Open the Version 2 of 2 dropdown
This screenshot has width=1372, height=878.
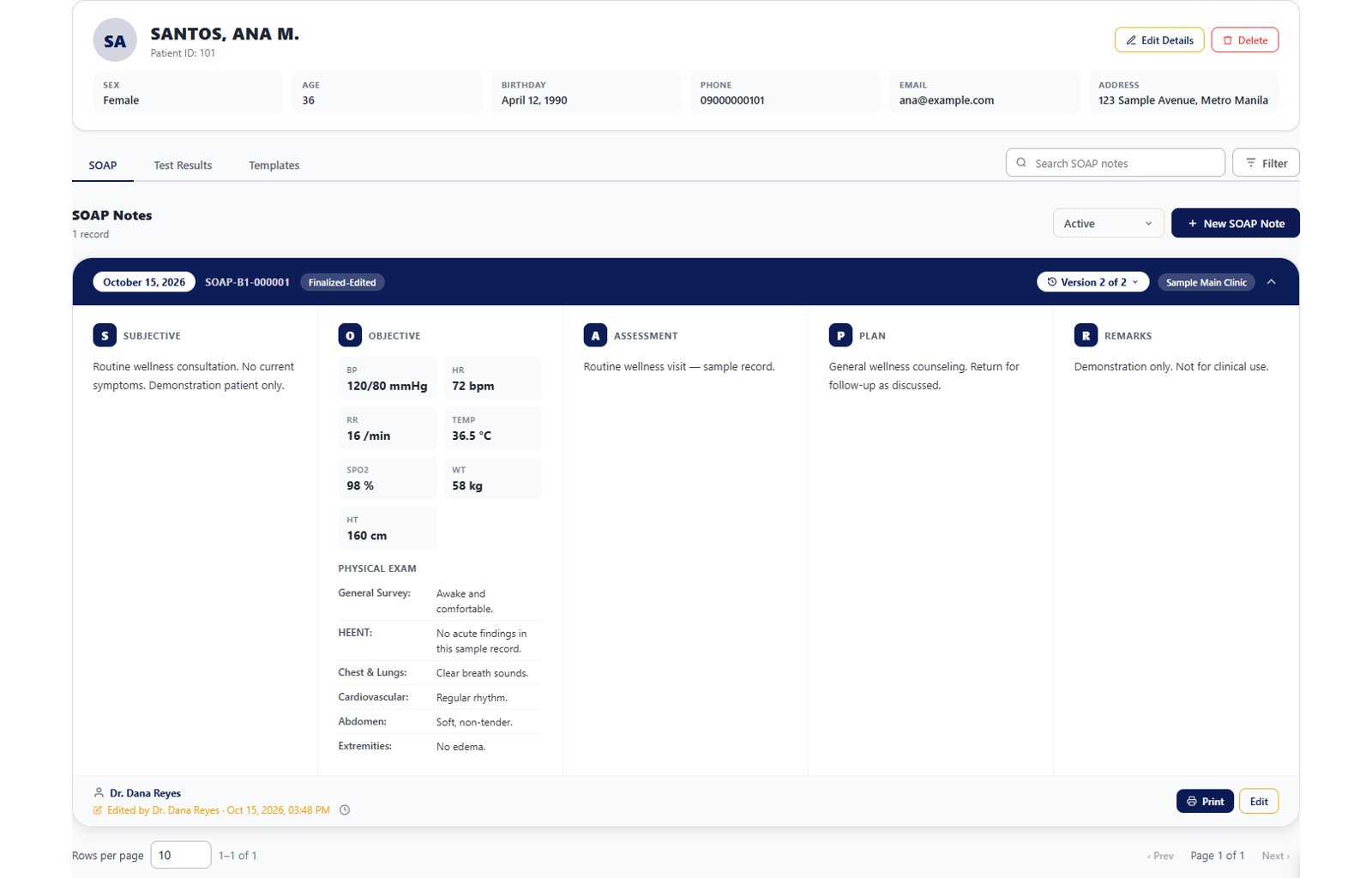tap(1092, 282)
